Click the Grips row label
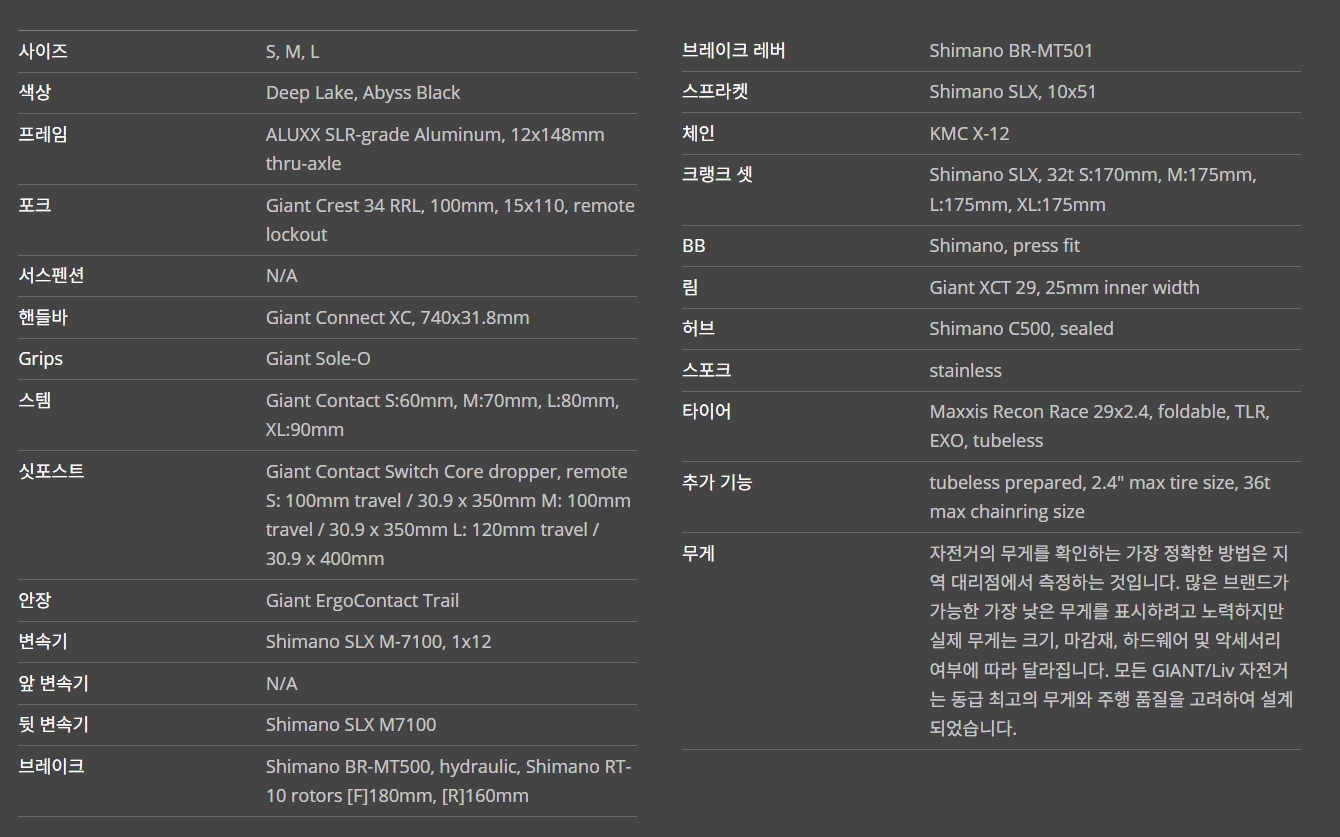This screenshot has height=837, width=1340. point(40,359)
